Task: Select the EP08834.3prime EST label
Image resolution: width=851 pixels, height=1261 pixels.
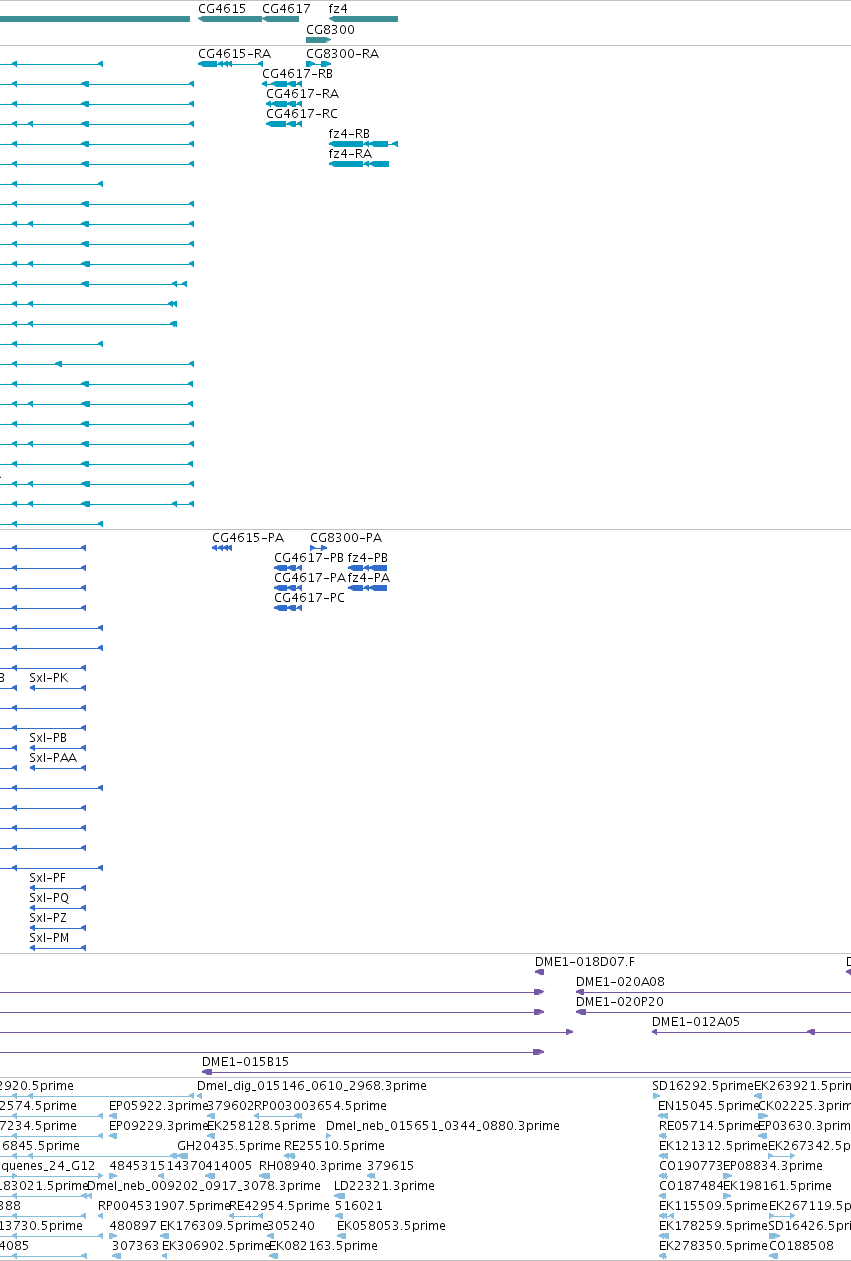Action: [772, 1166]
